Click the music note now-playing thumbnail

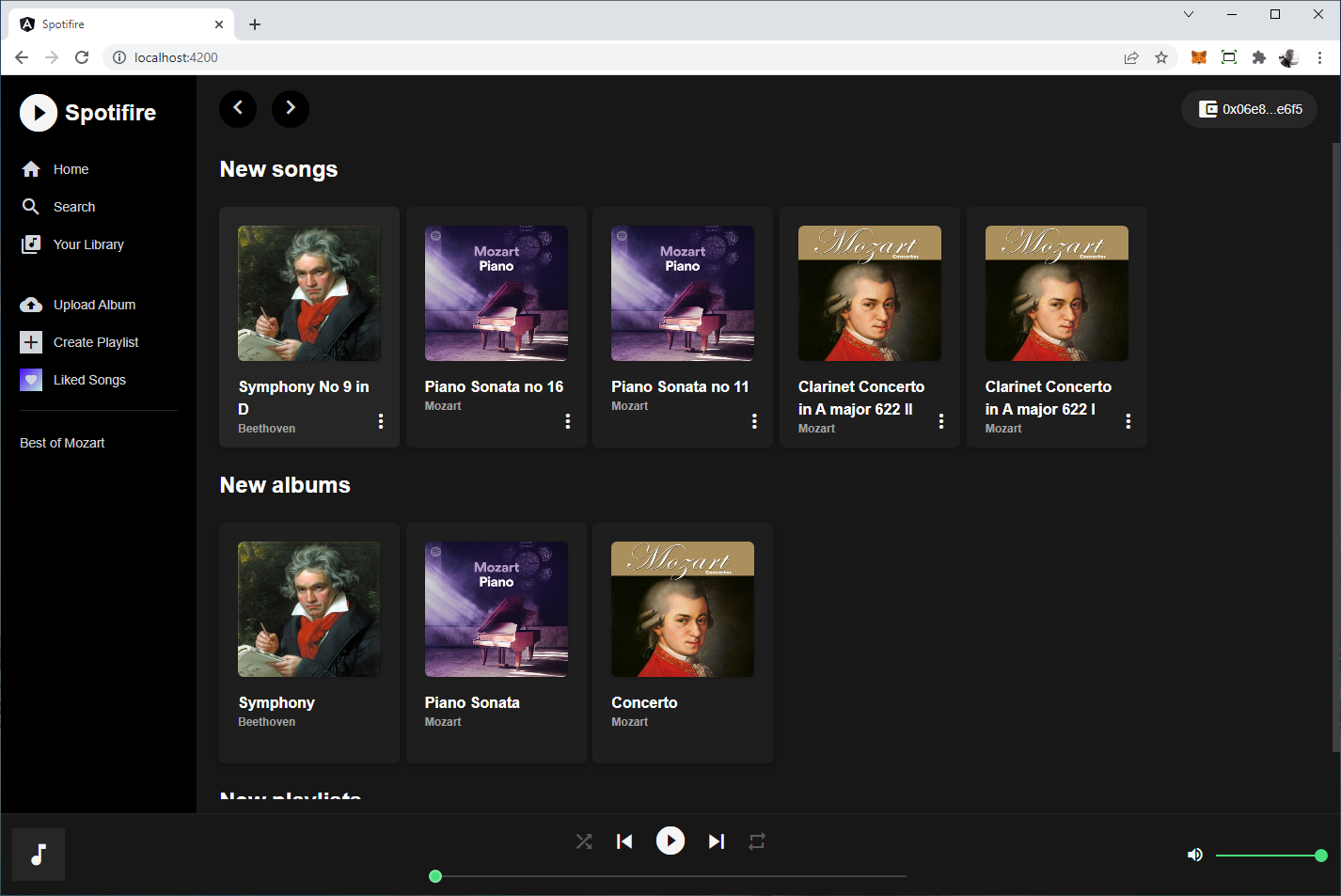click(x=39, y=855)
